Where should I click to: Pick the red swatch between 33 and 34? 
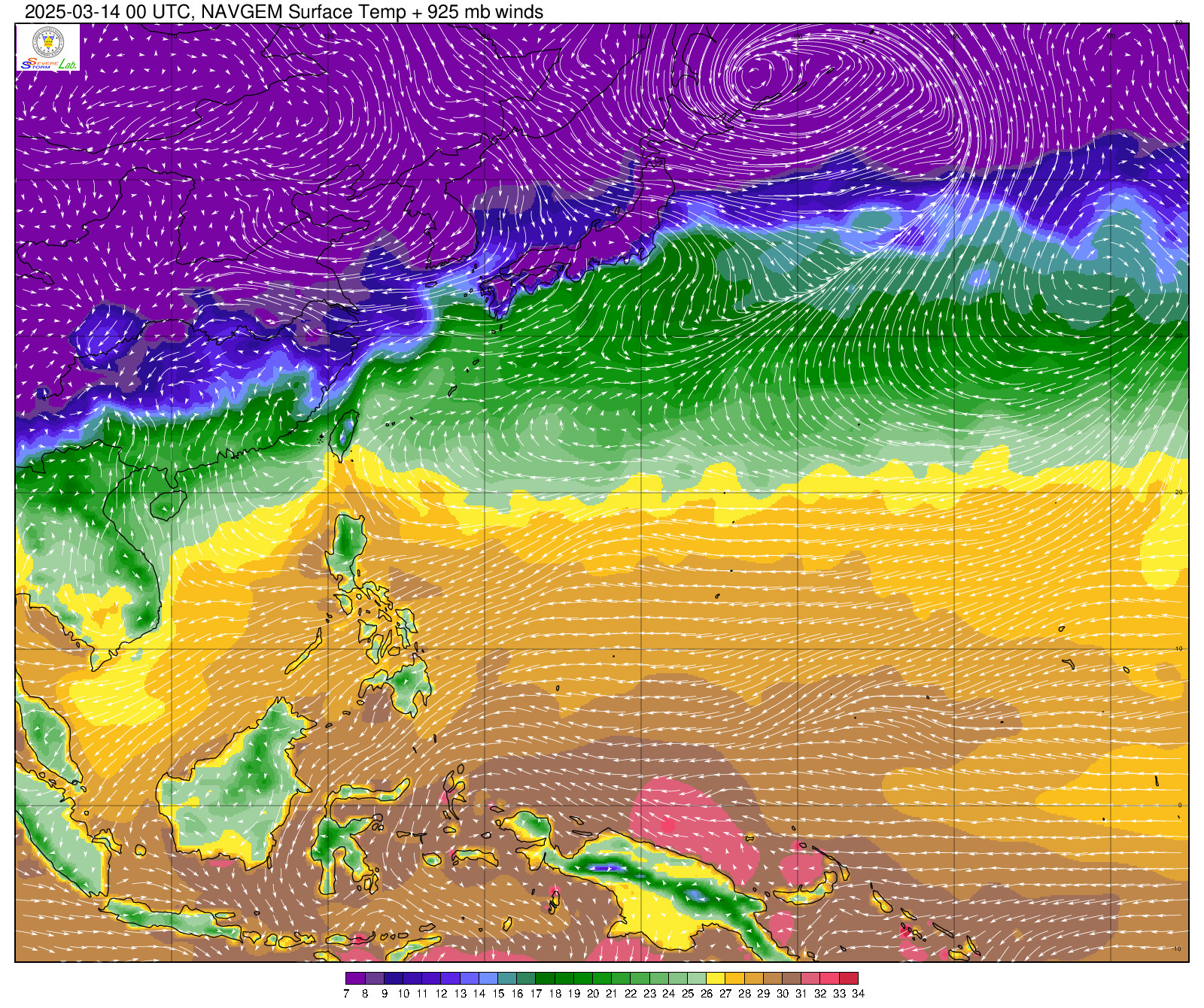coord(849,978)
